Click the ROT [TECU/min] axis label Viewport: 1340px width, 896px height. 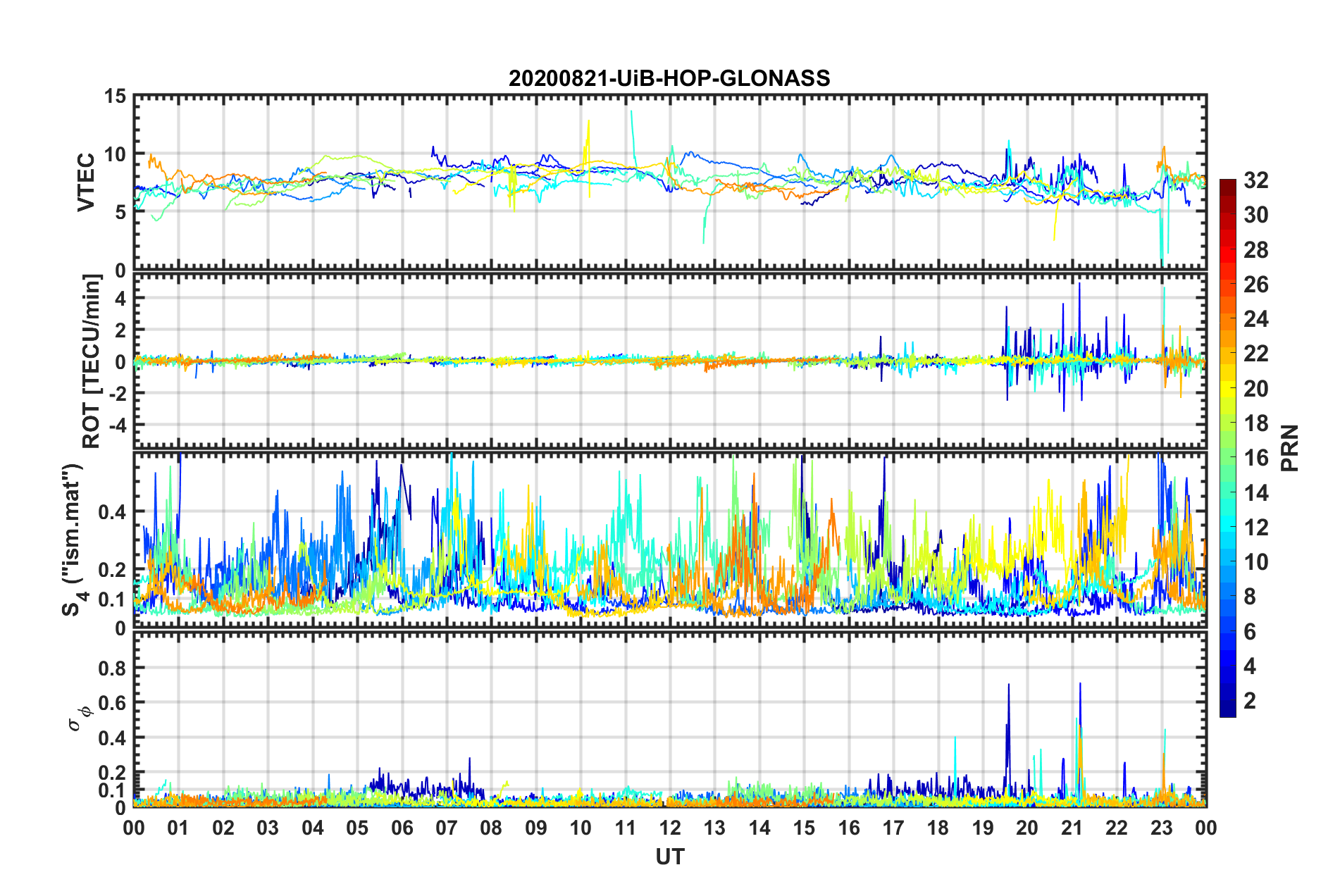point(92,361)
